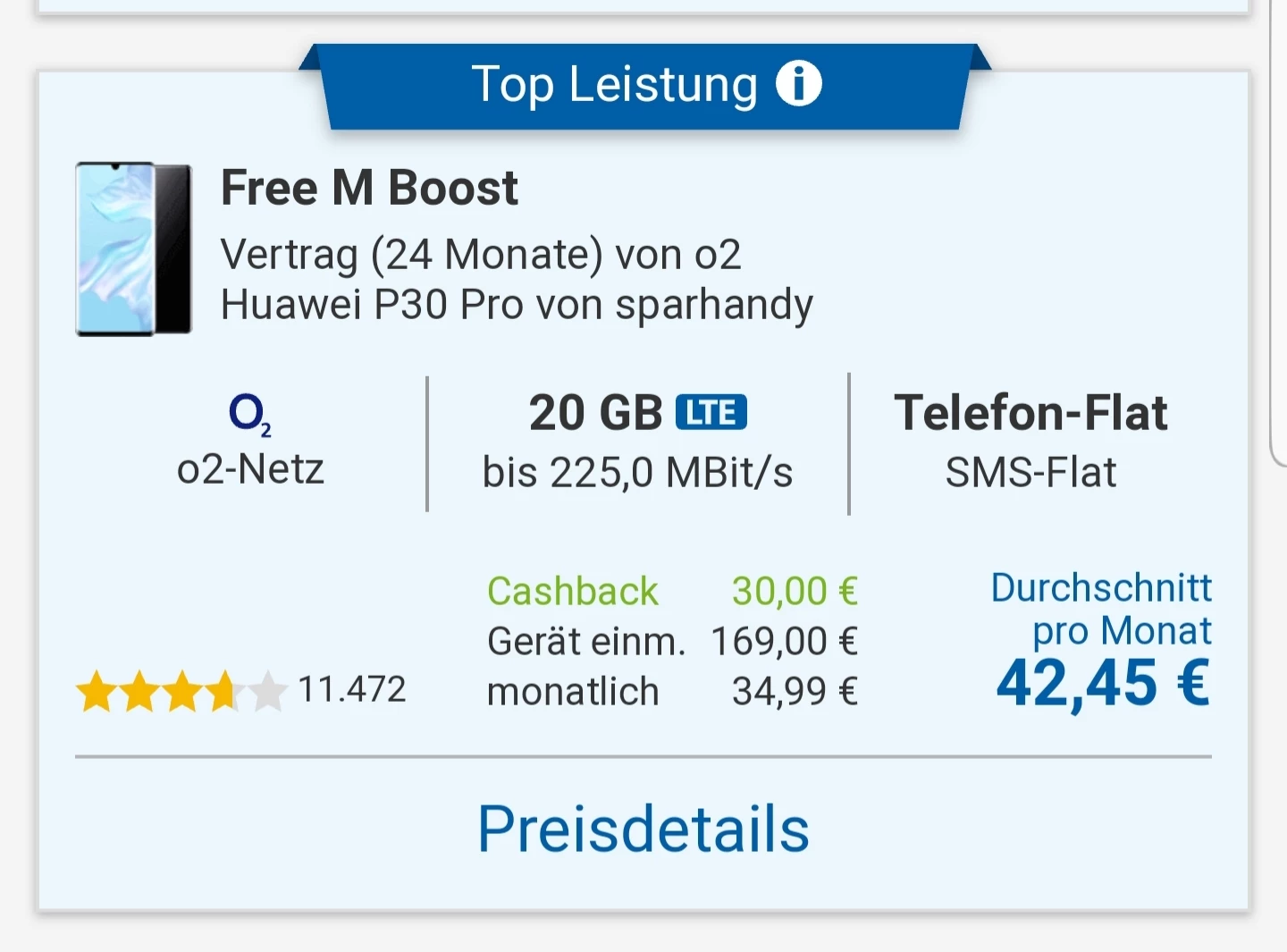Screen dimensions: 1287x952
Task: Click the 30,00 € cashback amount
Action: [795, 591]
